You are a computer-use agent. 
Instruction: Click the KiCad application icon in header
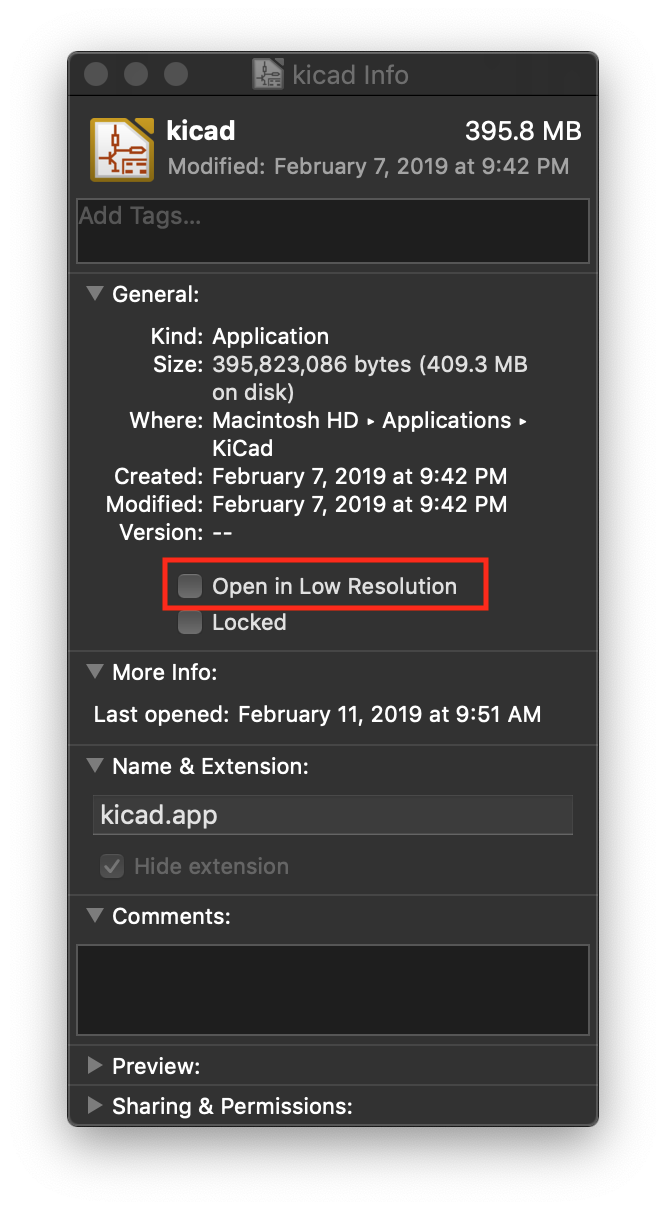point(122,149)
